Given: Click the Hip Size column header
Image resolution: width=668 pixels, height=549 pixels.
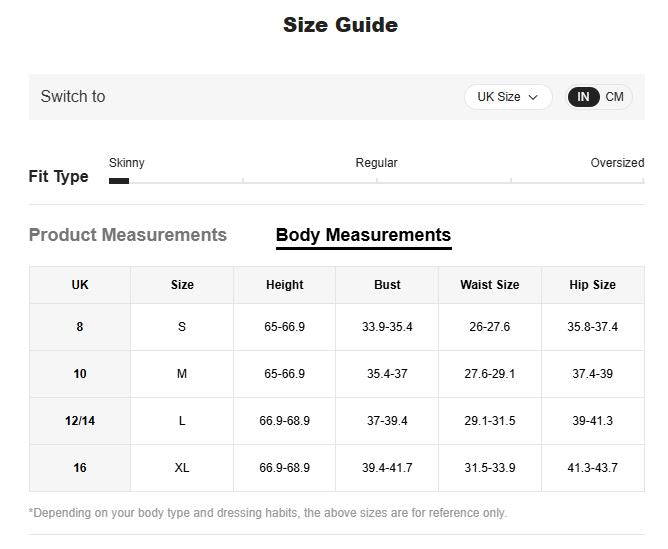Looking at the screenshot, I should click(592, 285).
